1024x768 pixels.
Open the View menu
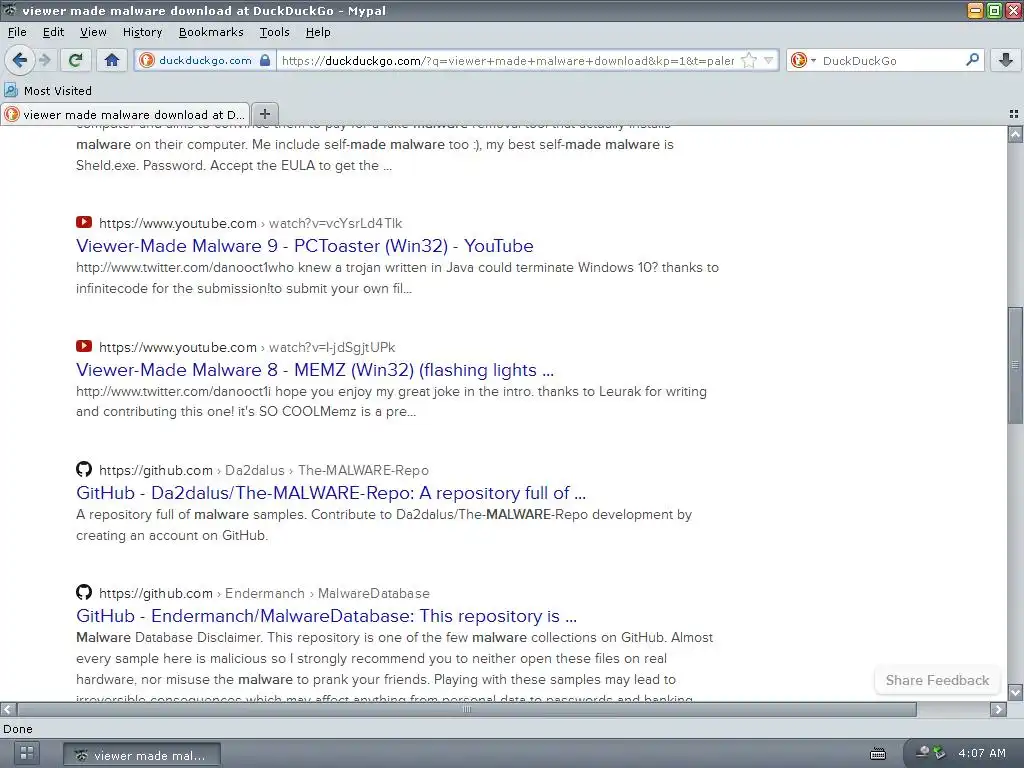93,32
